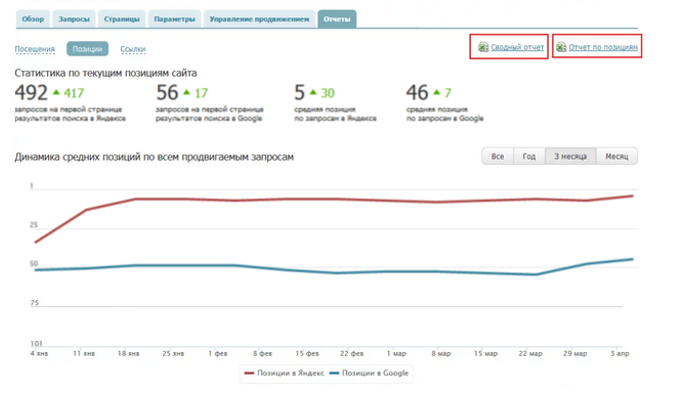Show the Ссылки report section

click(133, 49)
